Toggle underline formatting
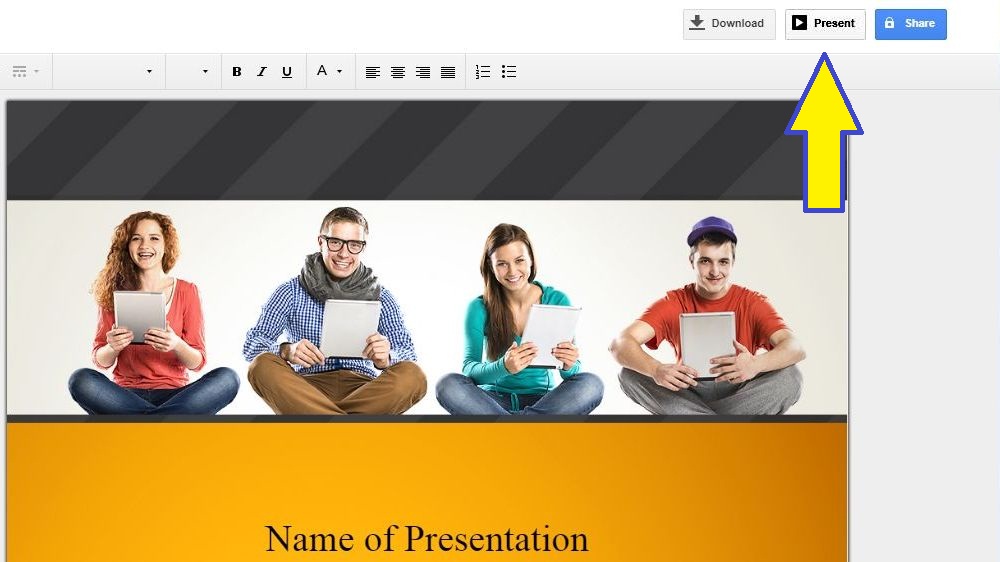Screen dimensions: 1000x562 287,72
